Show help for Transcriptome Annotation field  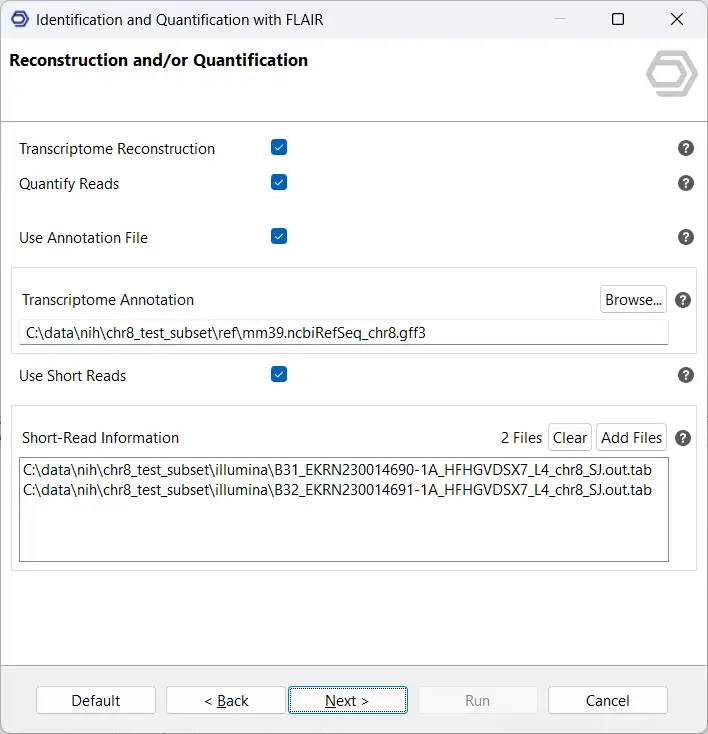684,300
